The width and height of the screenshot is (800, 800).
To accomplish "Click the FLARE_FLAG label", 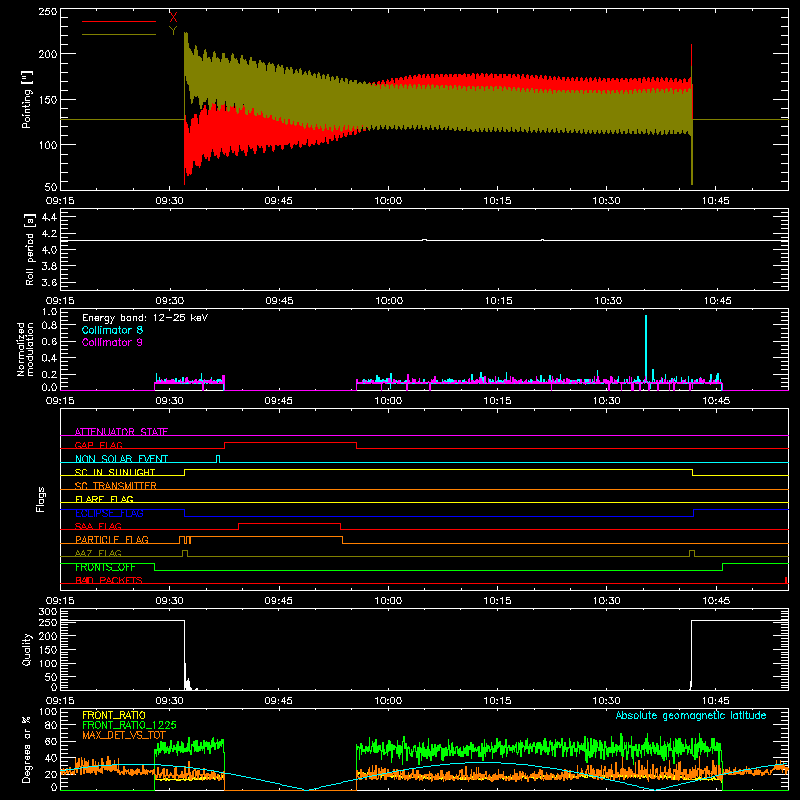I will point(104,499).
